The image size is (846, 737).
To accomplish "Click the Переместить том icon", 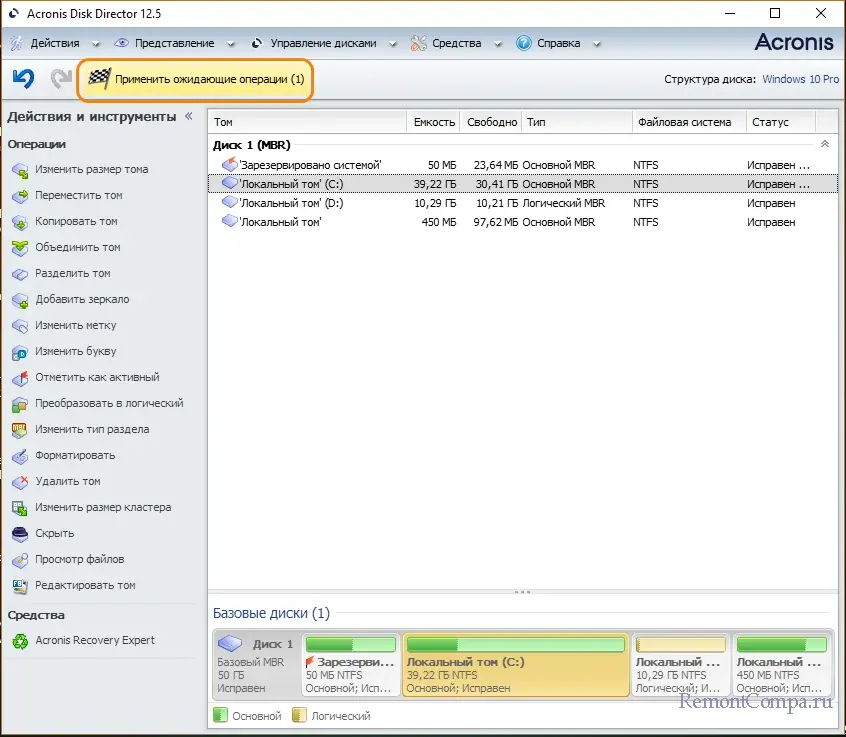I will [20, 196].
